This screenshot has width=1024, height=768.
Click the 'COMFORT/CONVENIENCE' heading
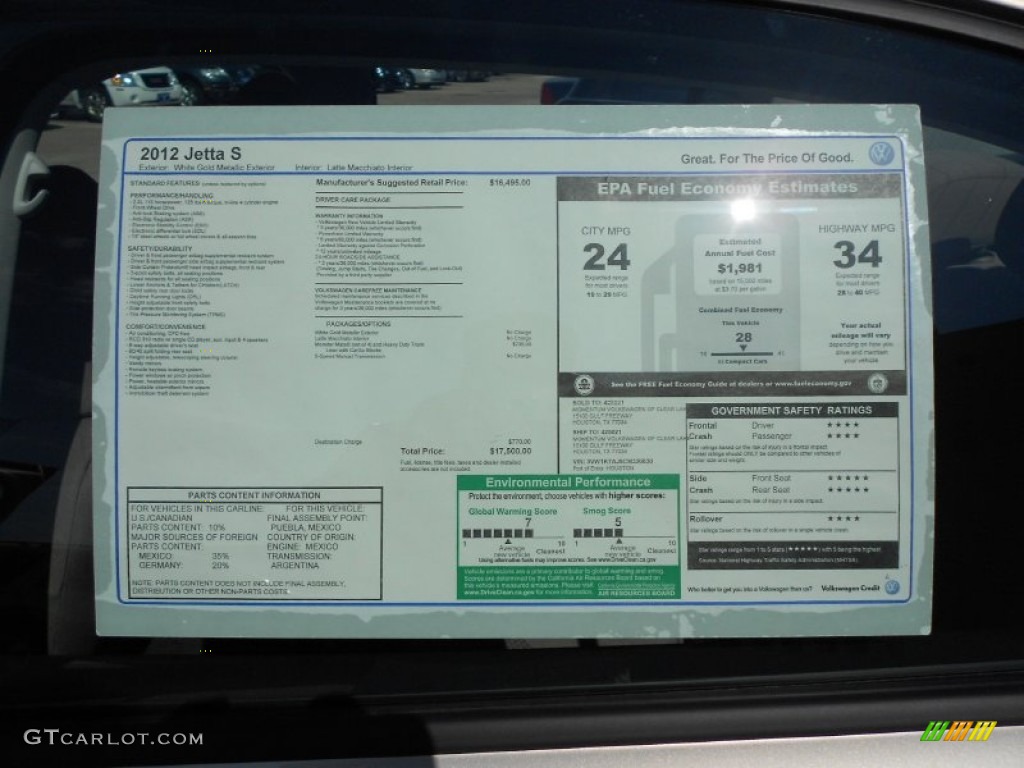(165, 327)
